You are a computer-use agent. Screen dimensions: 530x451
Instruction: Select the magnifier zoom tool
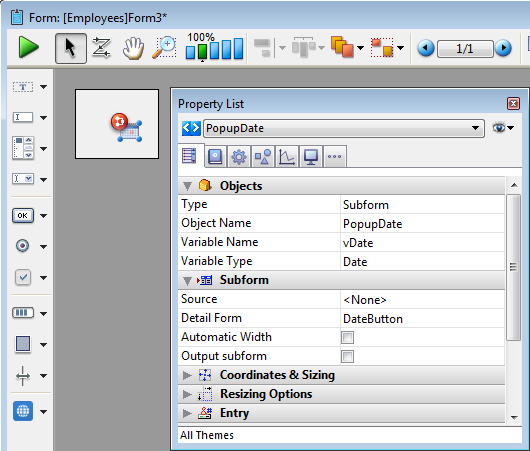pos(165,48)
